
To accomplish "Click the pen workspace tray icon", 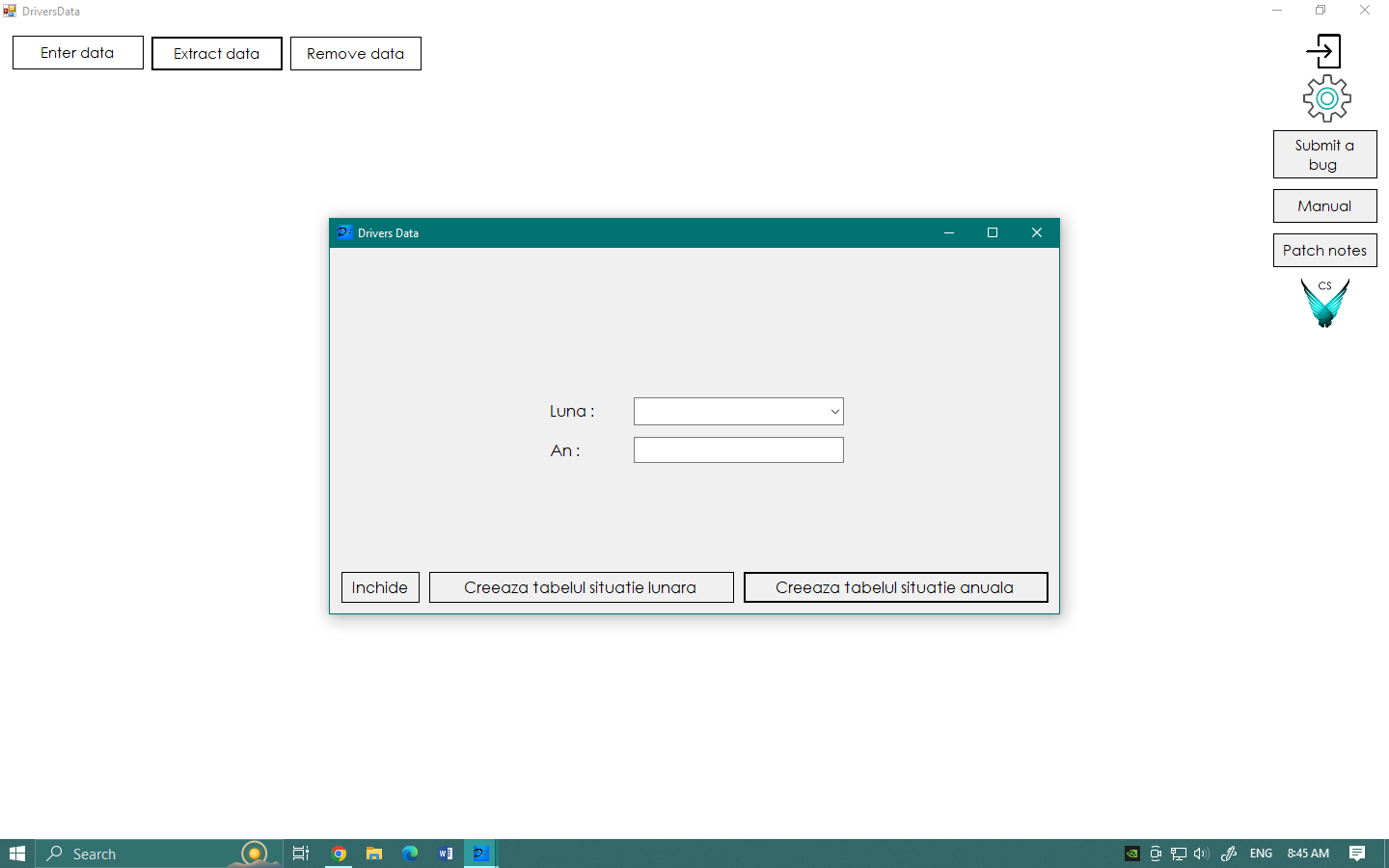I will tap(1229, 854).
